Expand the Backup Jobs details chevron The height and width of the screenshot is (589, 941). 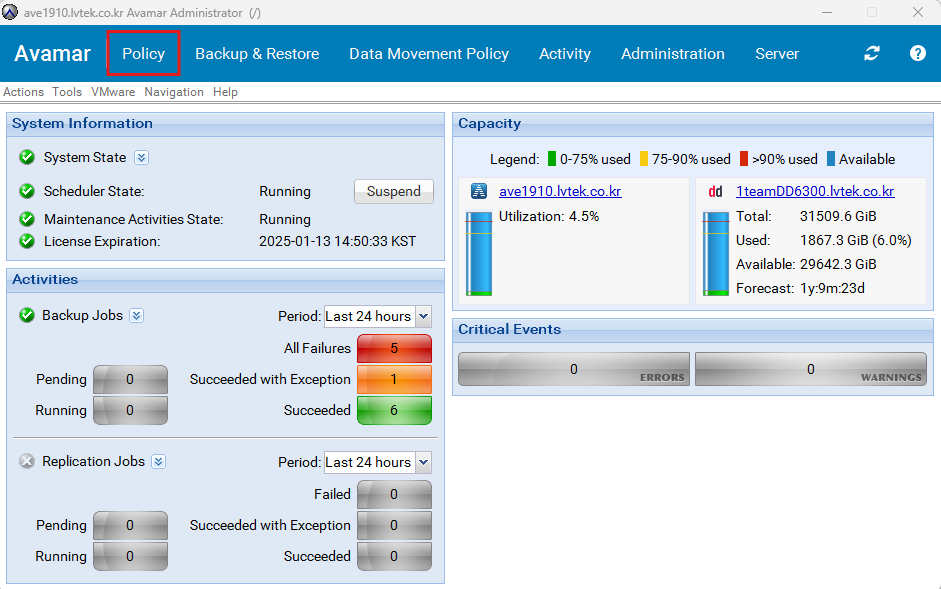[x=137, y=316]
